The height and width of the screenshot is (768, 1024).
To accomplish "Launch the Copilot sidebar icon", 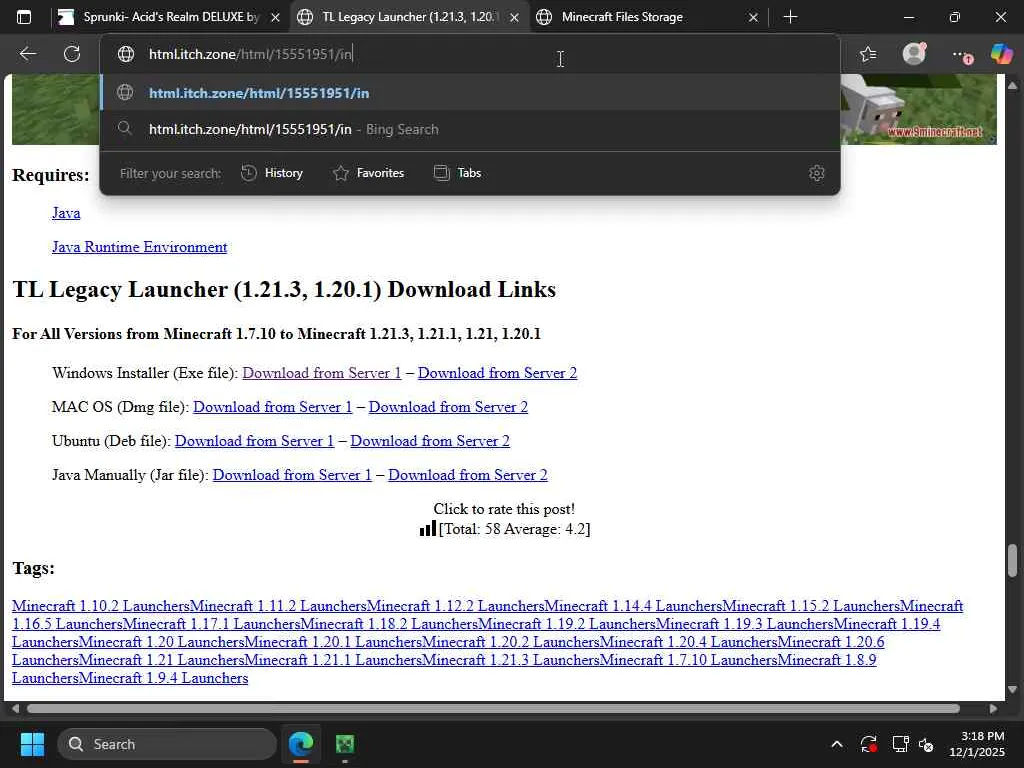I will pyautogui.click(x=1001, y=54).
